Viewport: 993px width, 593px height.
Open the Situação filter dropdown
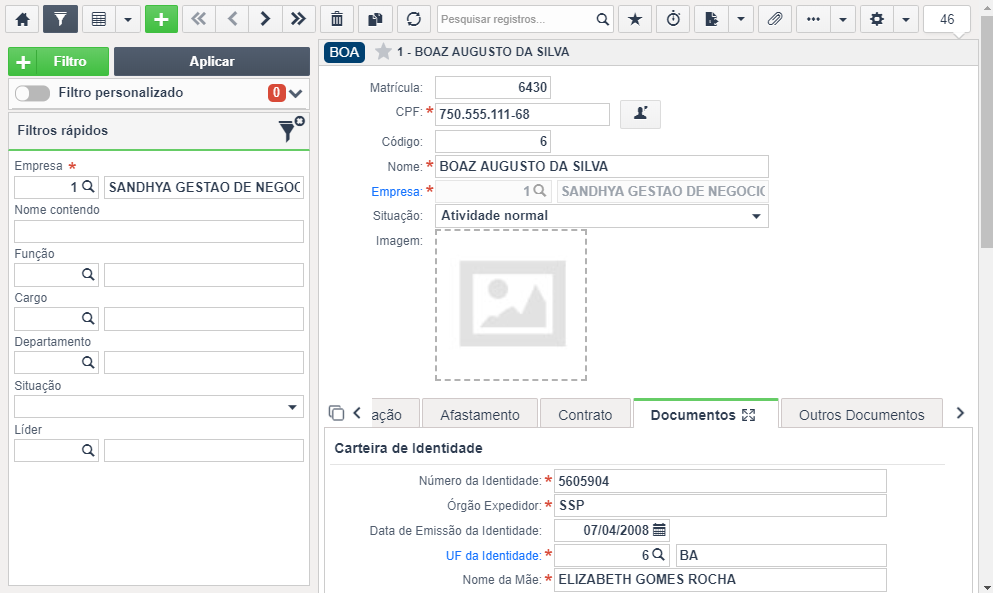pos(159,407)
